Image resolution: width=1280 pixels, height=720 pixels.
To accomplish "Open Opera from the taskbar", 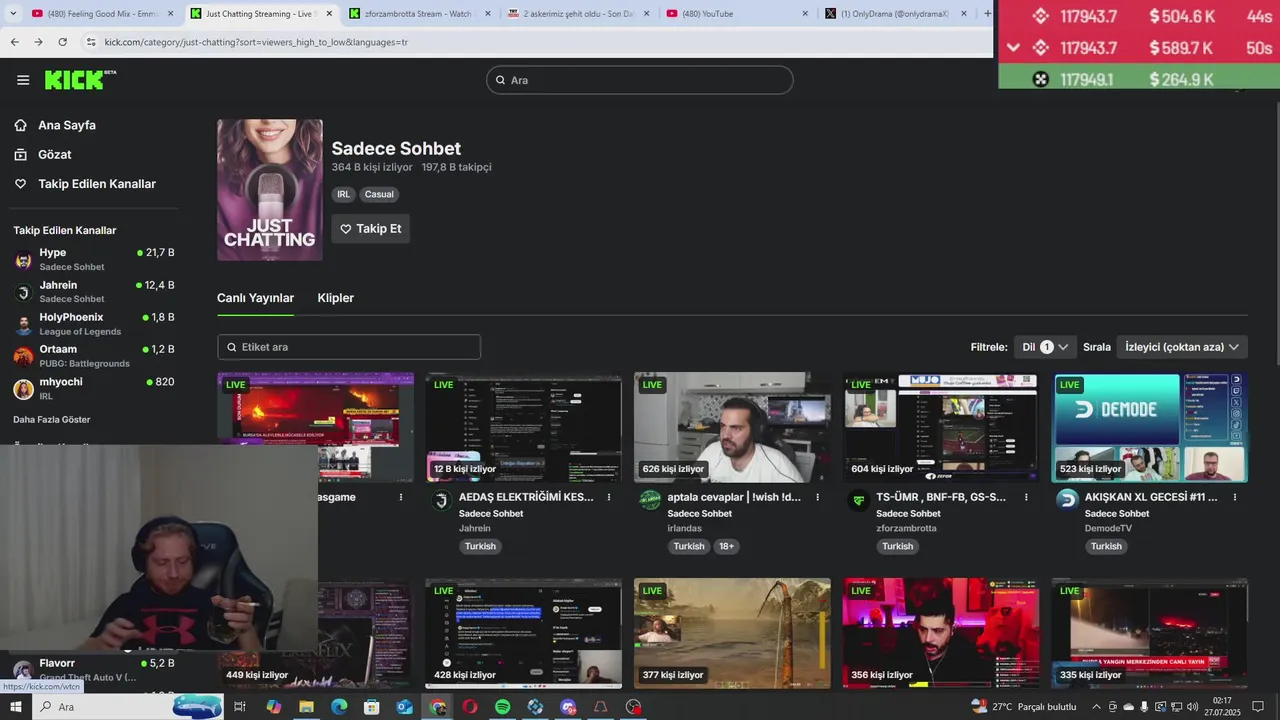I will coord(470,707).
